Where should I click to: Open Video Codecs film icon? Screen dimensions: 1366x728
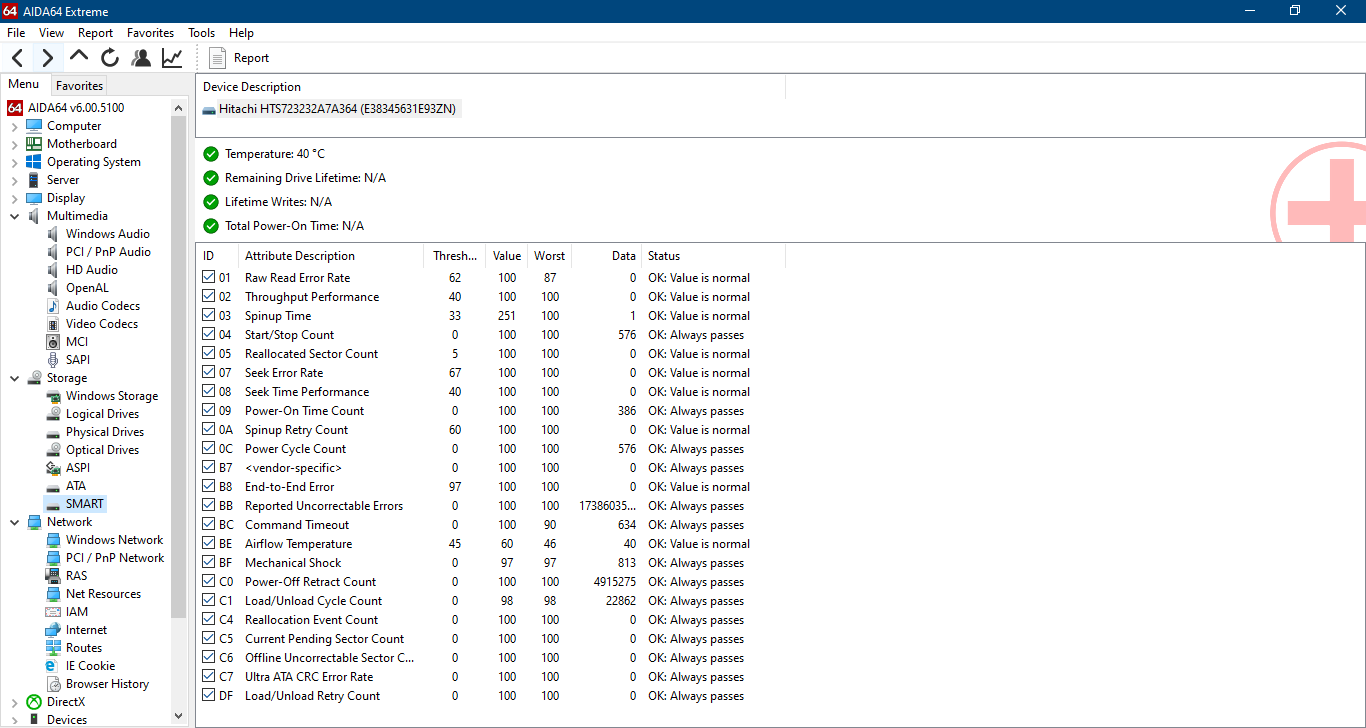[53, 324]
